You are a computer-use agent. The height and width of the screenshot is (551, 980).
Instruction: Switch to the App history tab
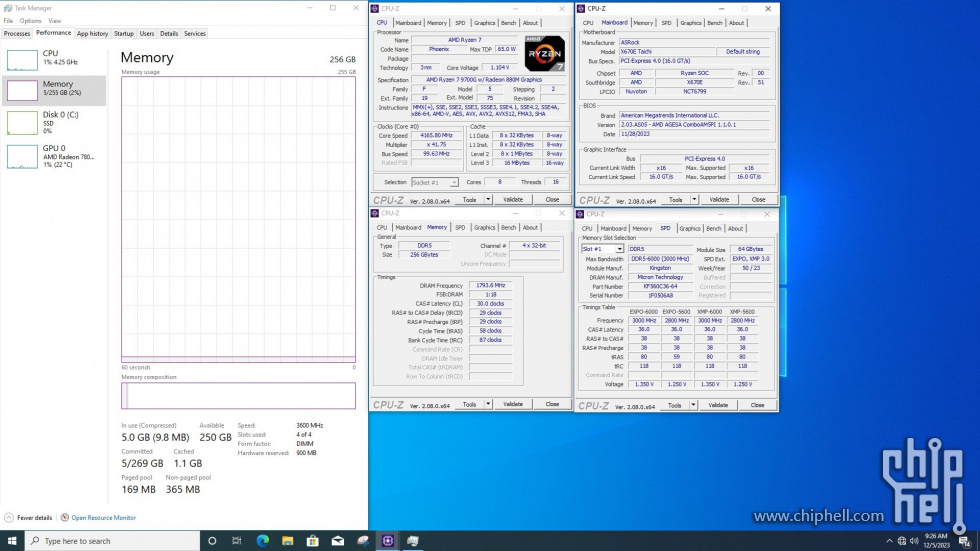tap(92, 34)
